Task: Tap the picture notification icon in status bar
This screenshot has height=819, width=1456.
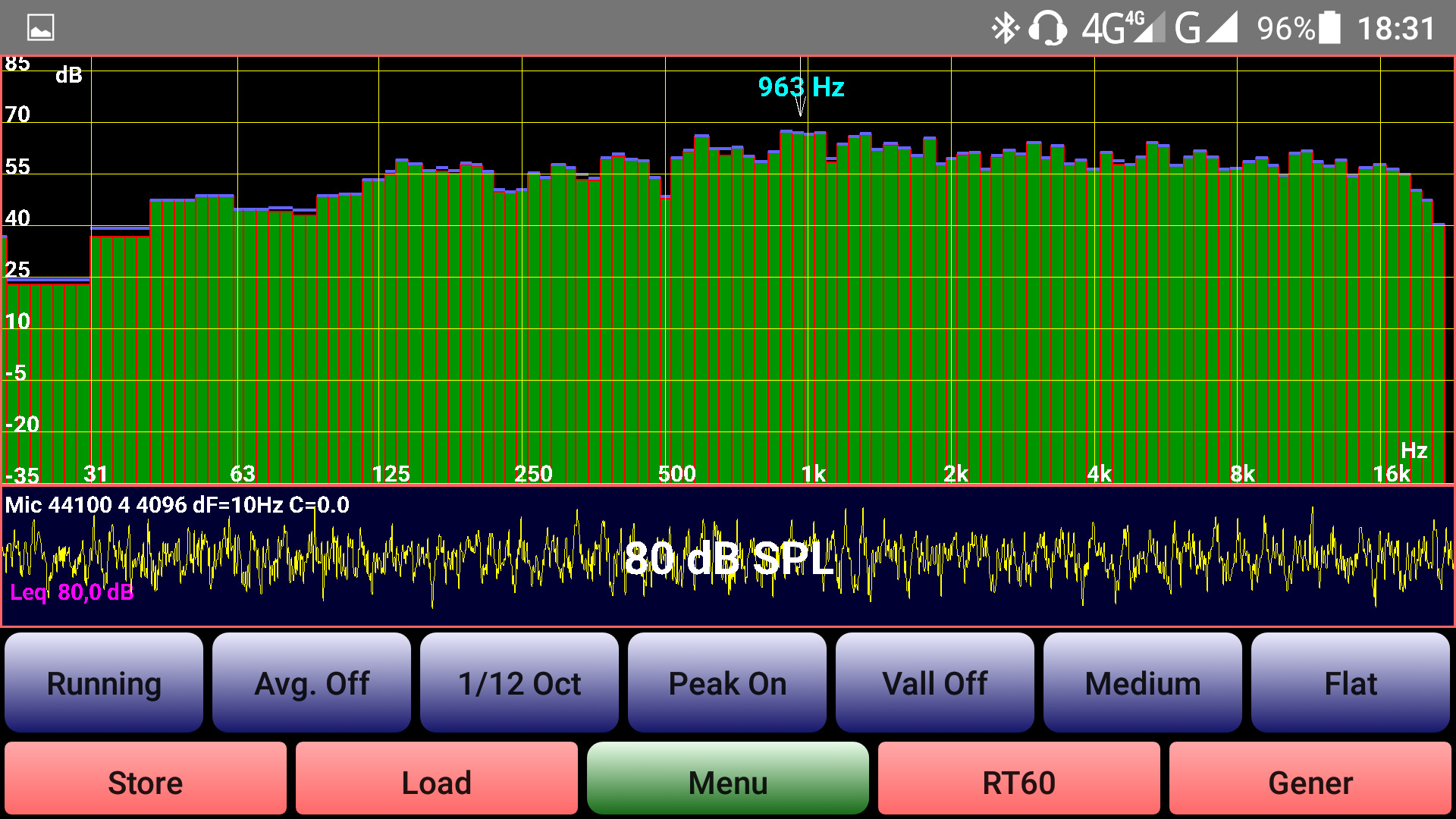Action: 41,28
